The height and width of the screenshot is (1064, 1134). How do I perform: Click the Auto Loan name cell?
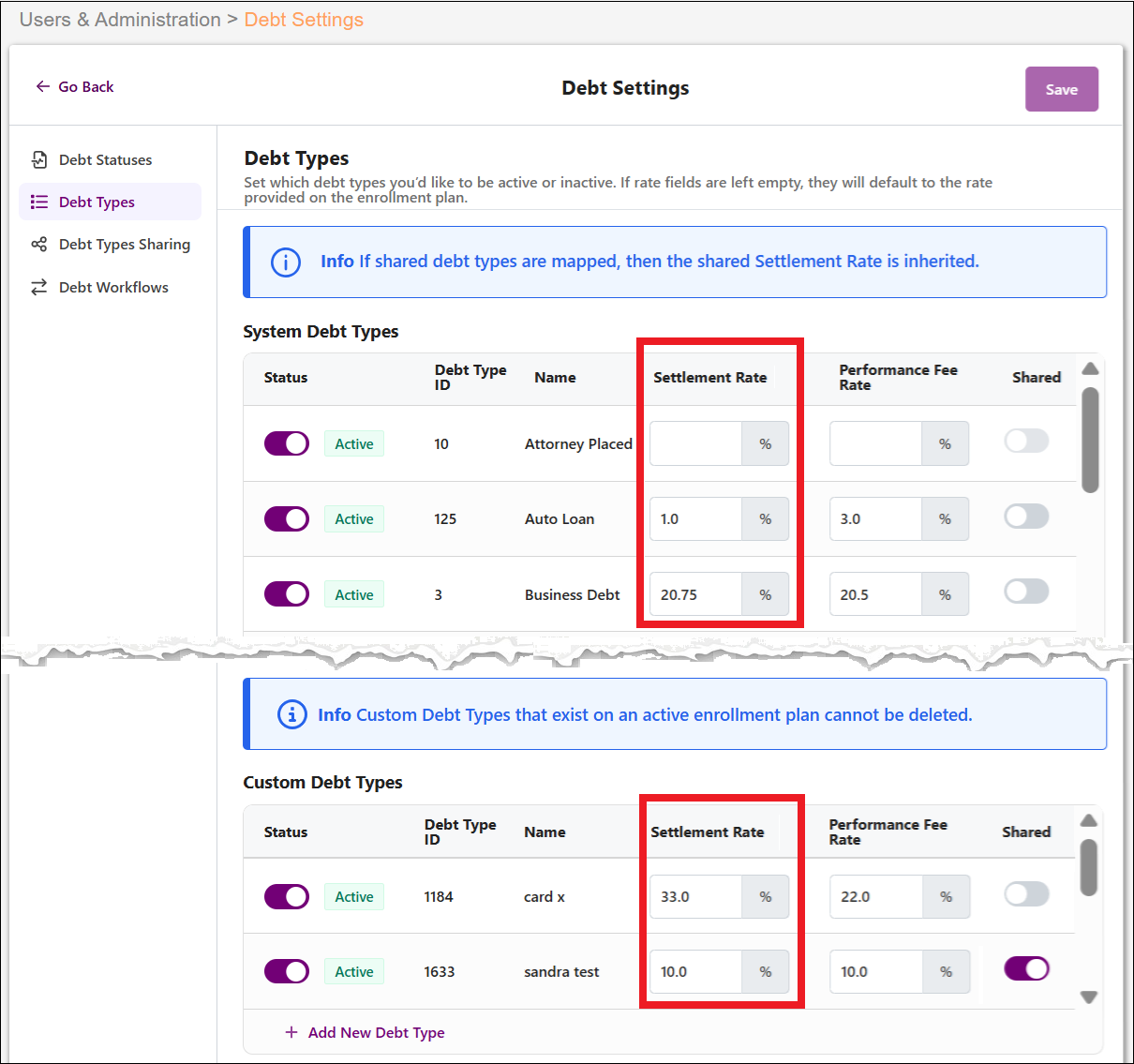click(x=560, y=518)
